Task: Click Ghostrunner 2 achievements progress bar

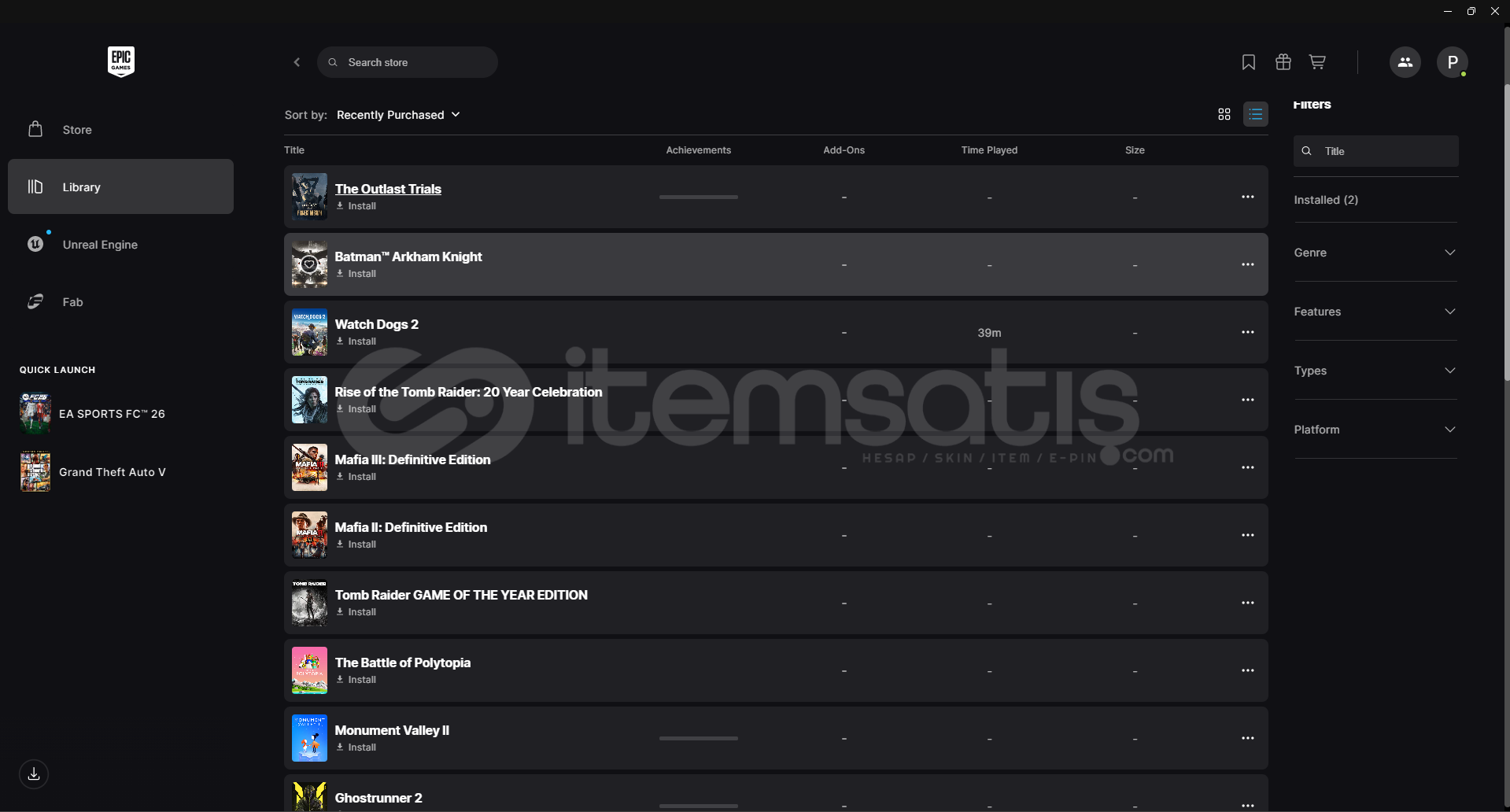Action: pos(699,806)
